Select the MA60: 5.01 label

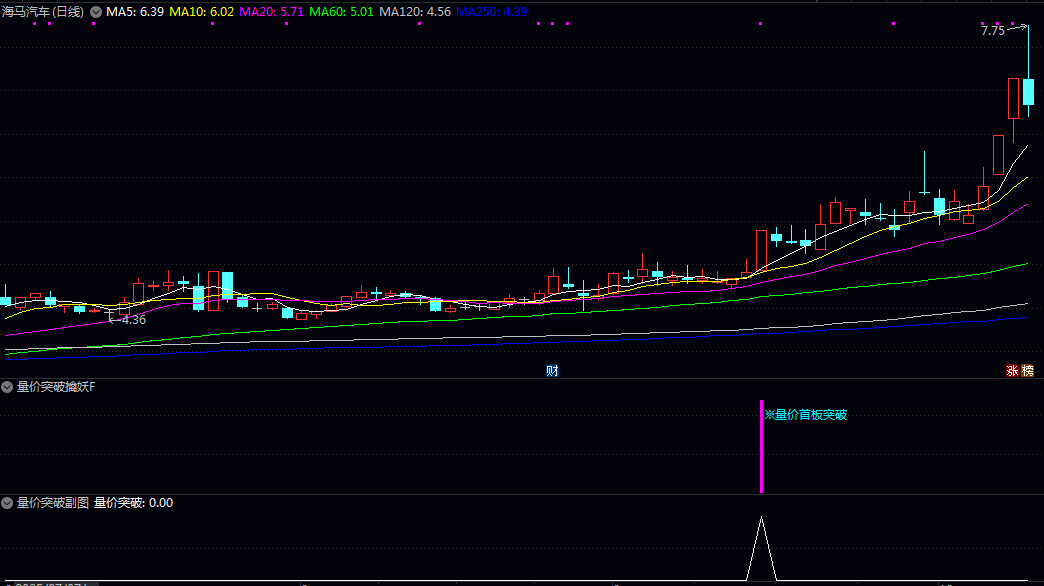click(342, 12)
